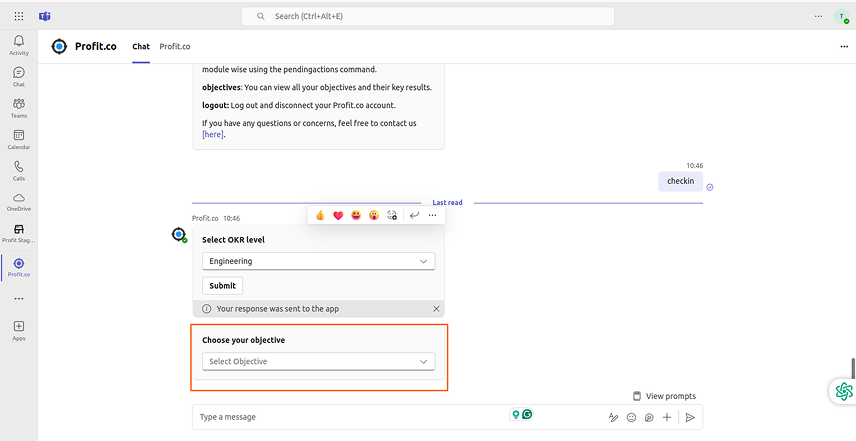Open the loop/sticker icon in compose bar
856x441 pixels.
click(x=649, y=418)
